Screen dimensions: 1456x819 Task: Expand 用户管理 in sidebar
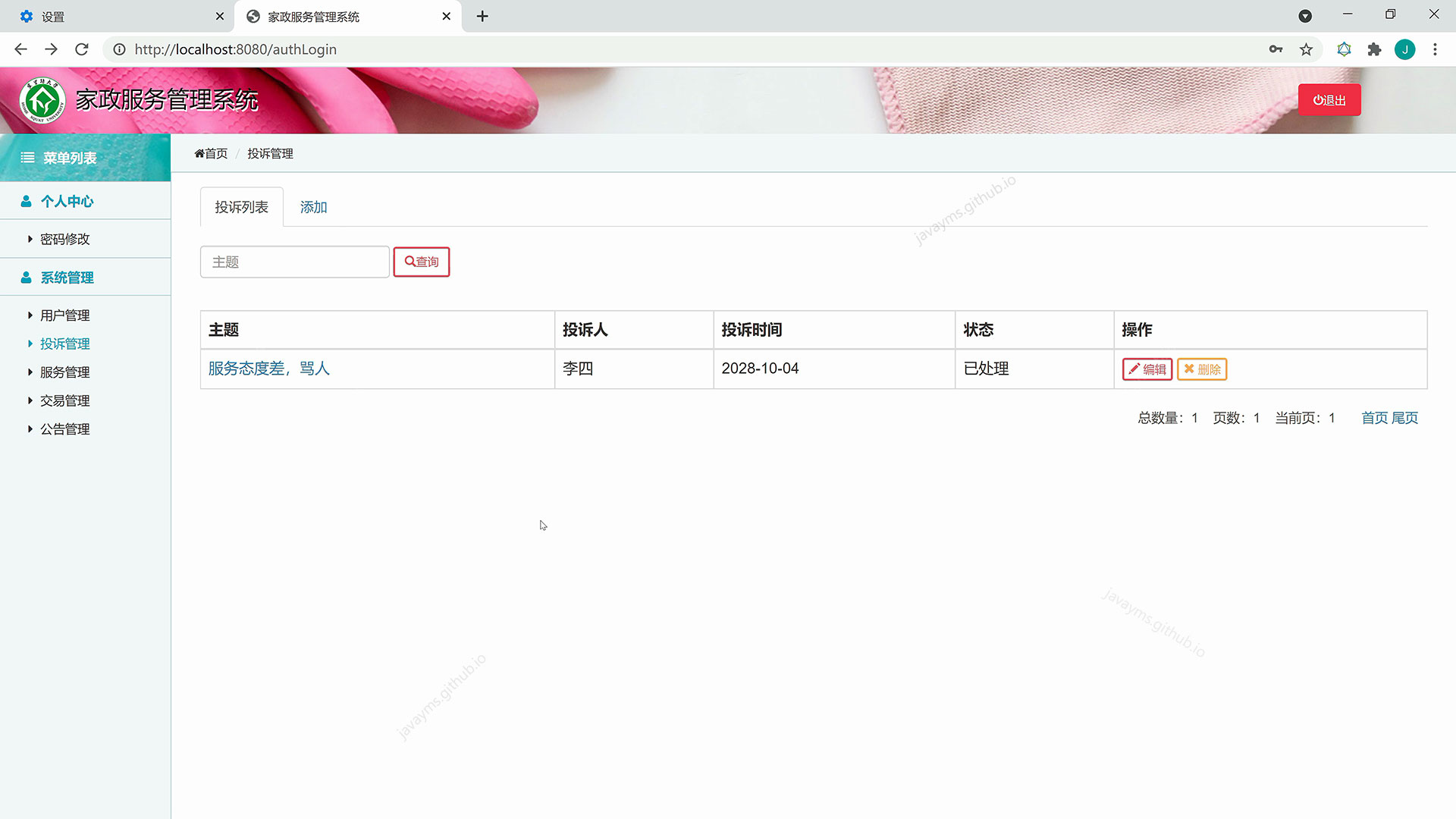point(65,315)
